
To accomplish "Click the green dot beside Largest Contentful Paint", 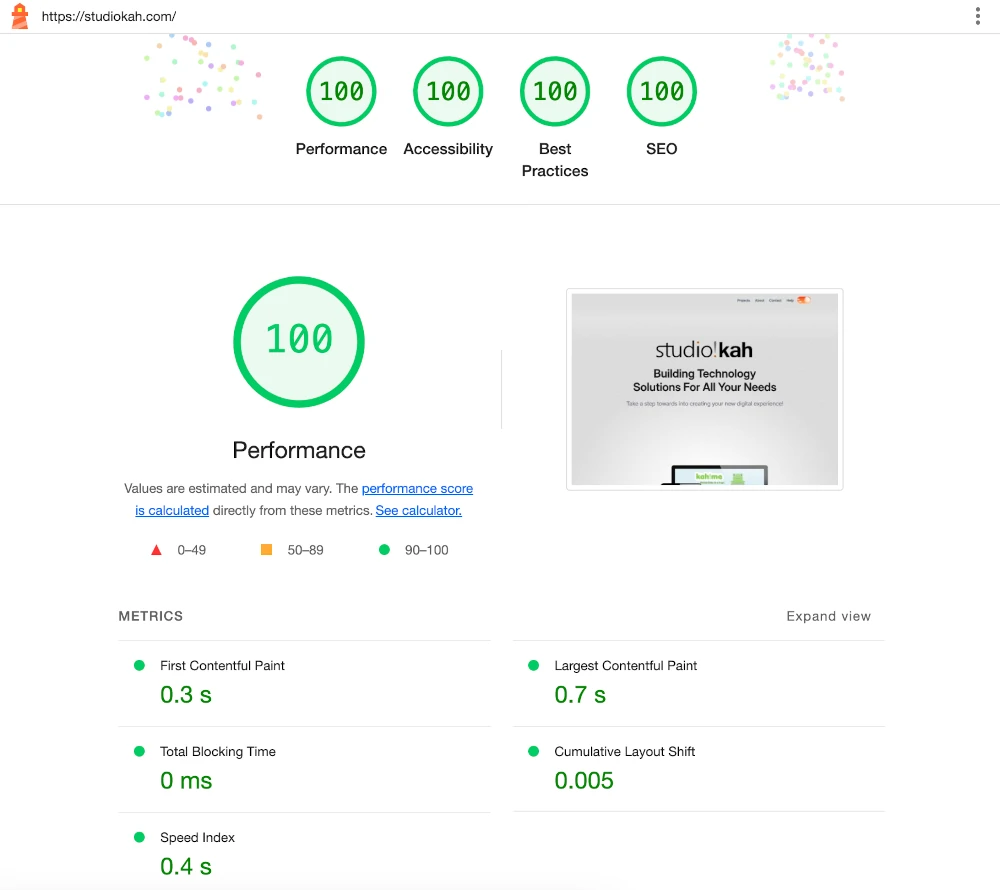I will coord(533,663).
